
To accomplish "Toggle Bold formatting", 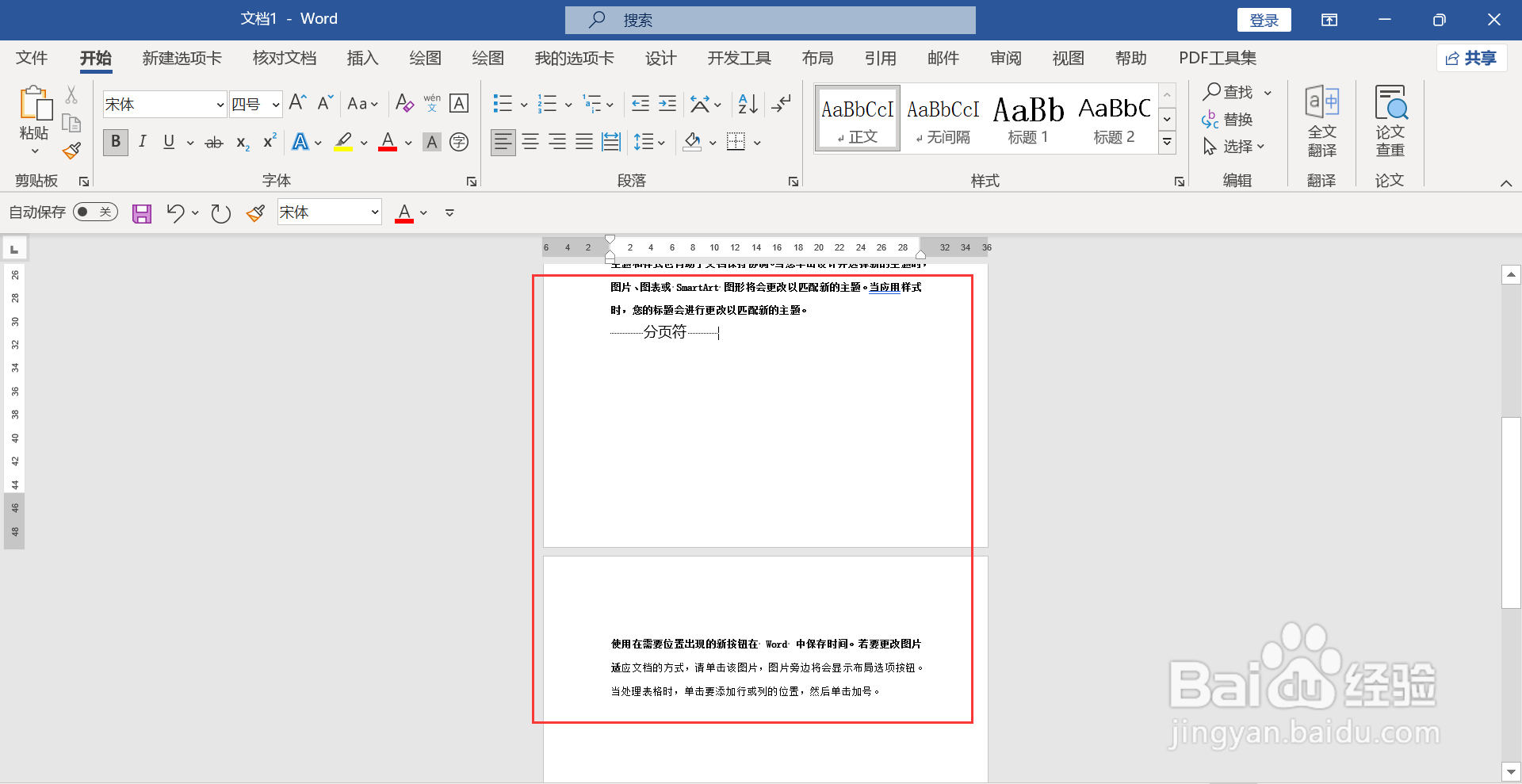I will point(116,142).
